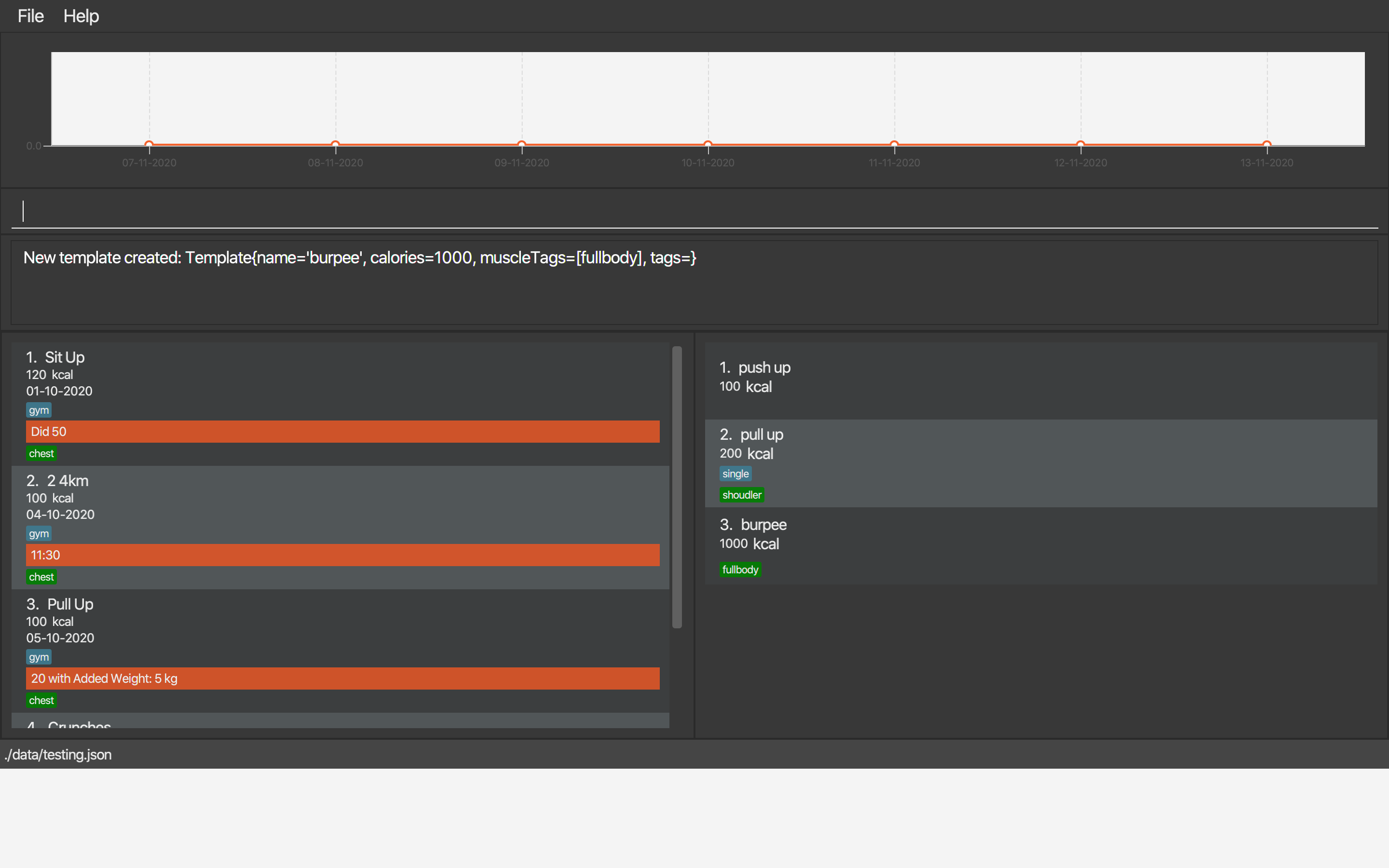
Task: Click the fullbody muscle tag
Action: point(740,570)
